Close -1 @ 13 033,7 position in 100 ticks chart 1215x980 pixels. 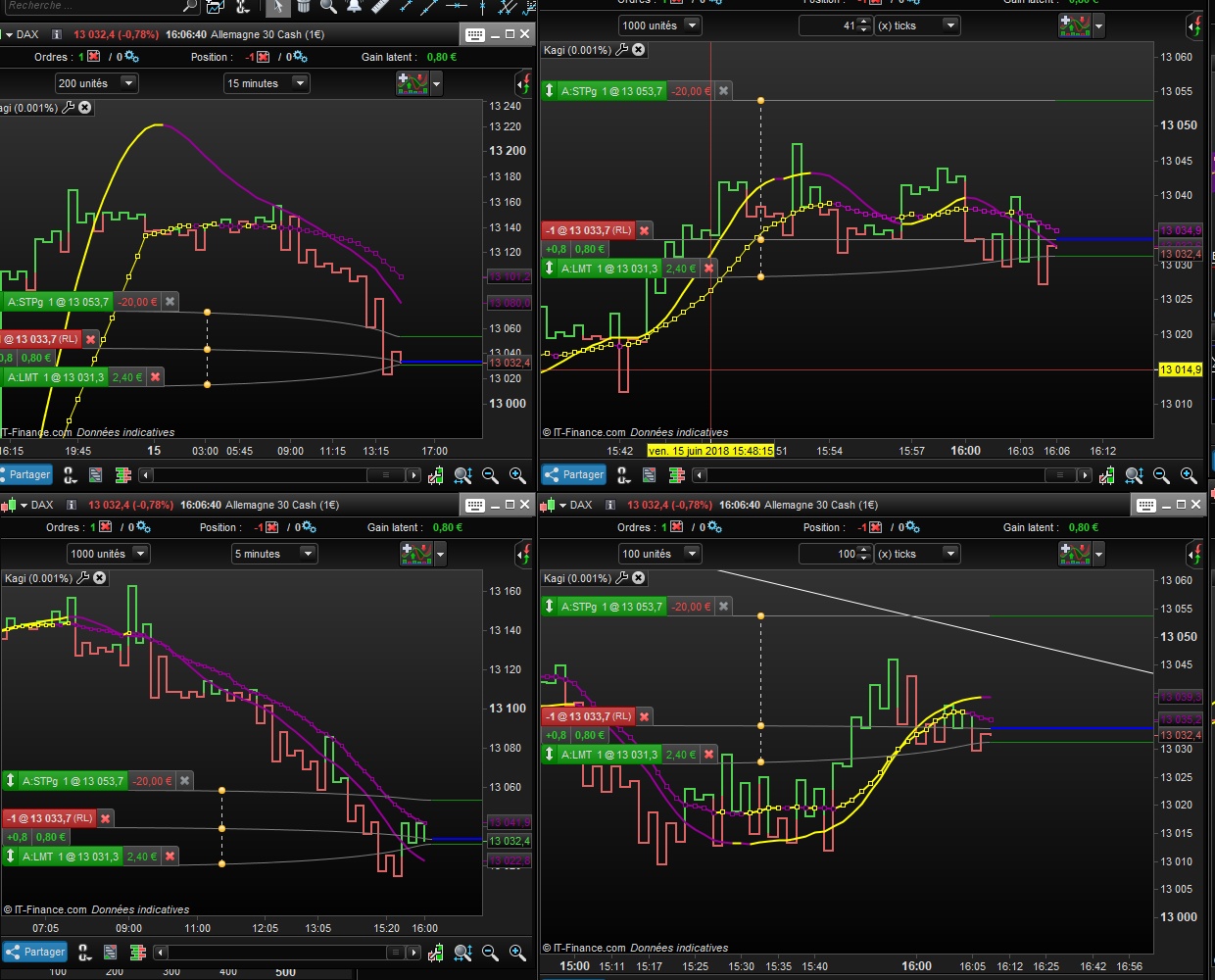(x=644, y=716)
